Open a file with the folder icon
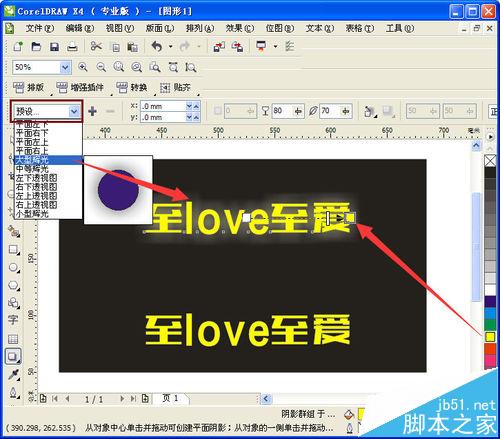 point(36,46)
